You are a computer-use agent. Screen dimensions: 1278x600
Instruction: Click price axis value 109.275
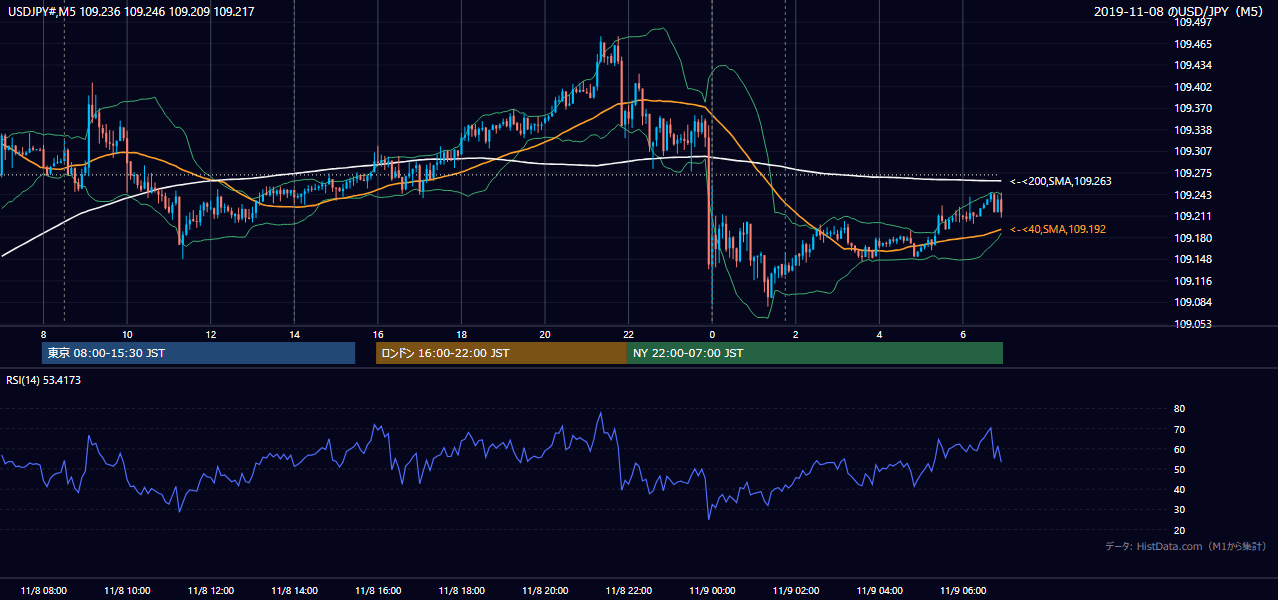tap(1193, 173)
